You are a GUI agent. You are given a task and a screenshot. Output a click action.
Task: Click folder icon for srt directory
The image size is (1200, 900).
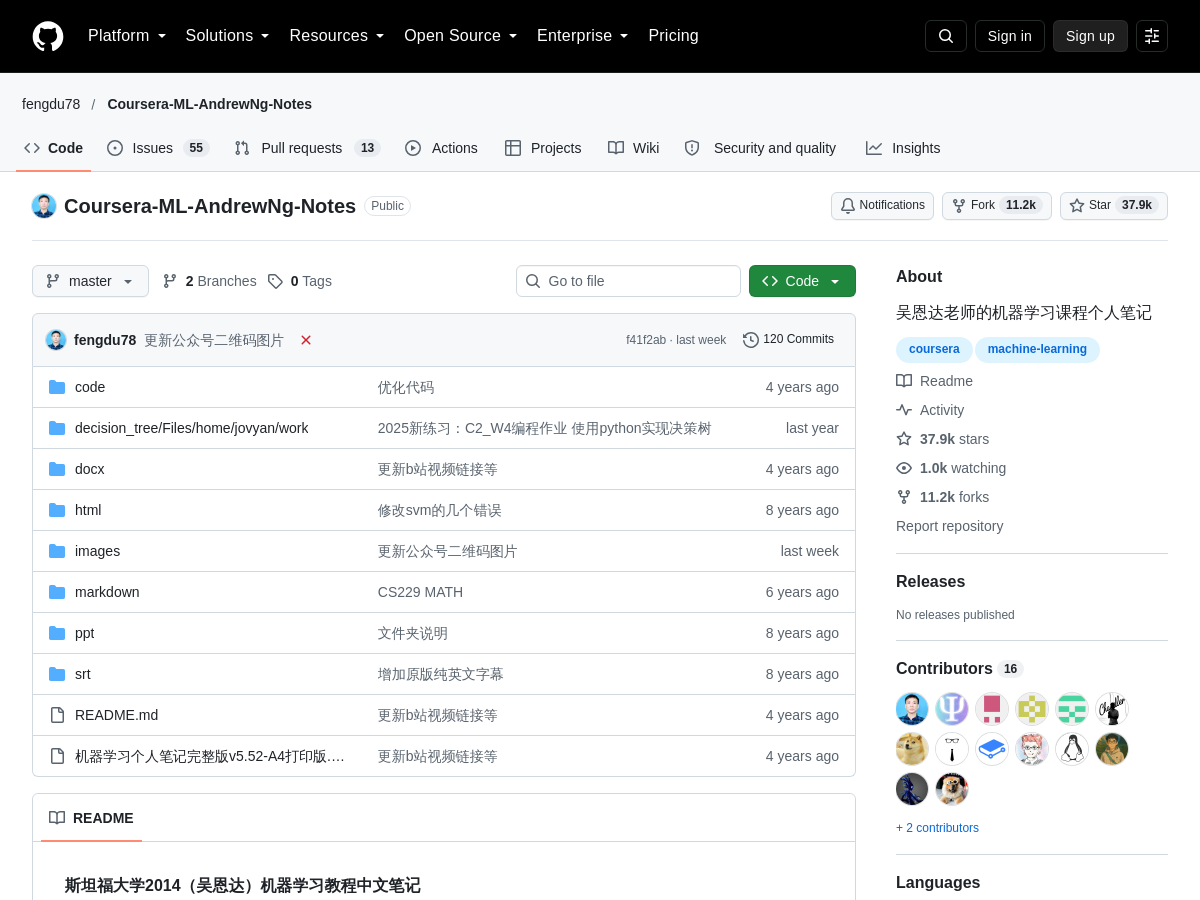point(57,674)
